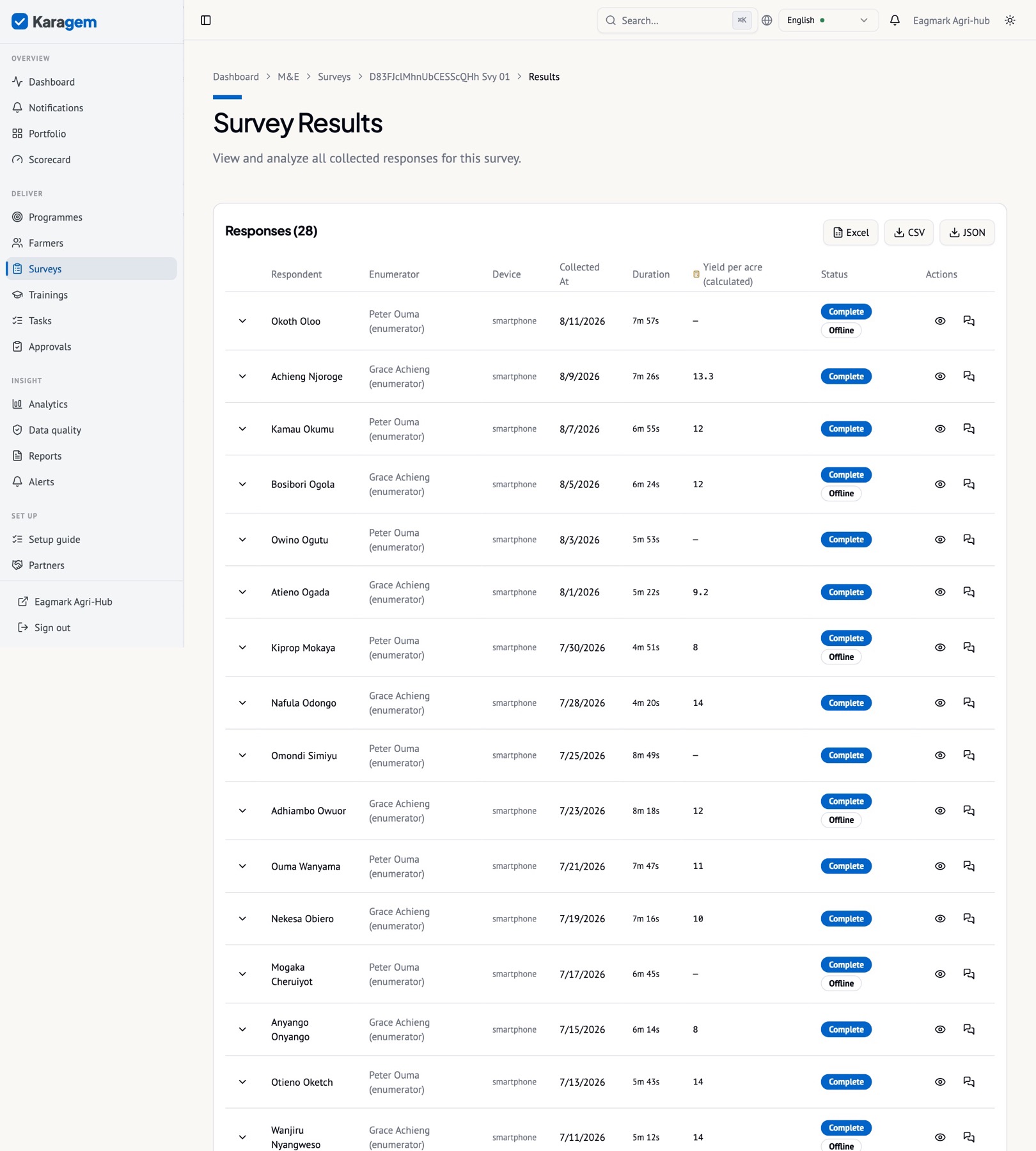This screenshot has width=1036, height=1151.
Task: Switch theme with the sun icon
Action: coord(1010,20)
